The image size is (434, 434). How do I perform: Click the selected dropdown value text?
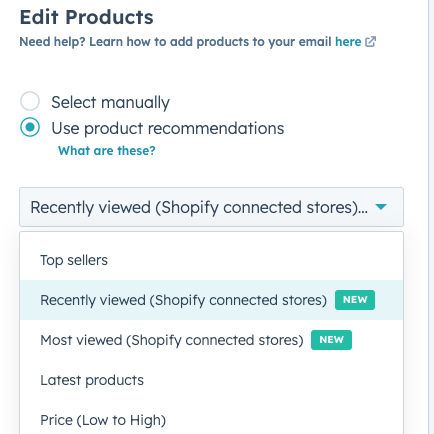(x=199, y=207)
